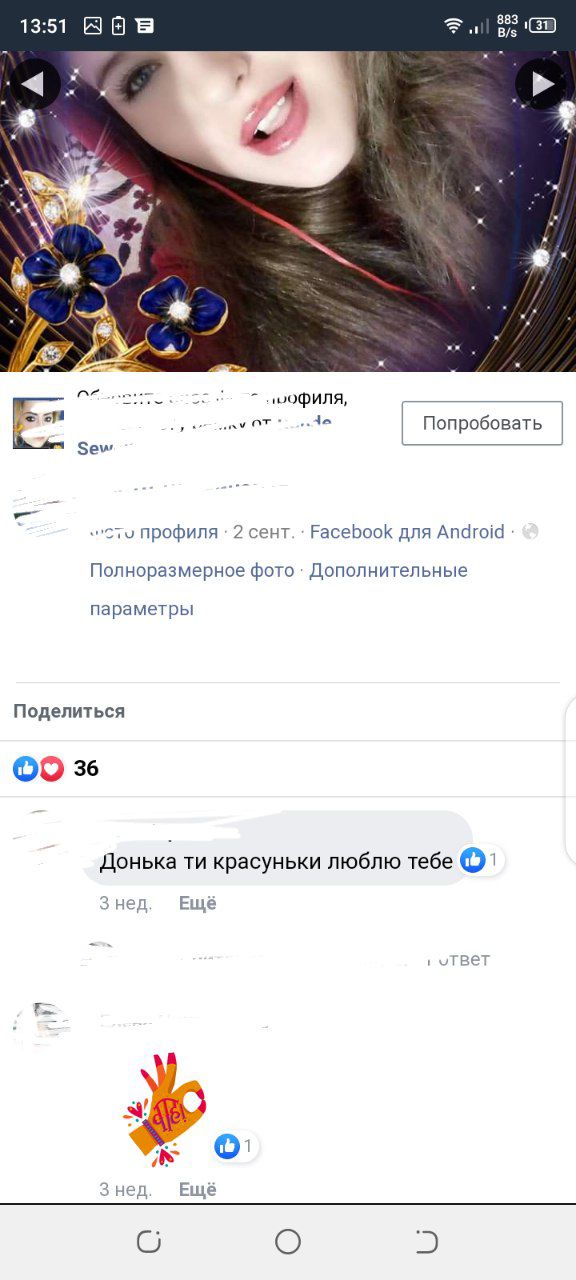Go to the previous photo arrow
576x1280 pixels.
(x=34, y=85)
